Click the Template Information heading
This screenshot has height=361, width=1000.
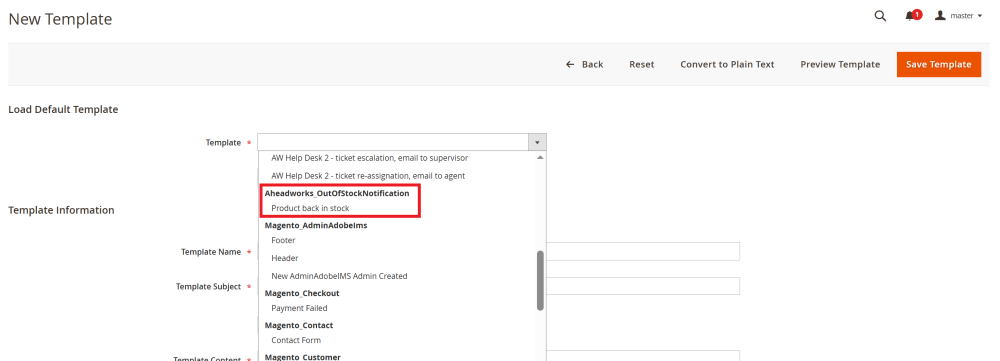point(61,210)
